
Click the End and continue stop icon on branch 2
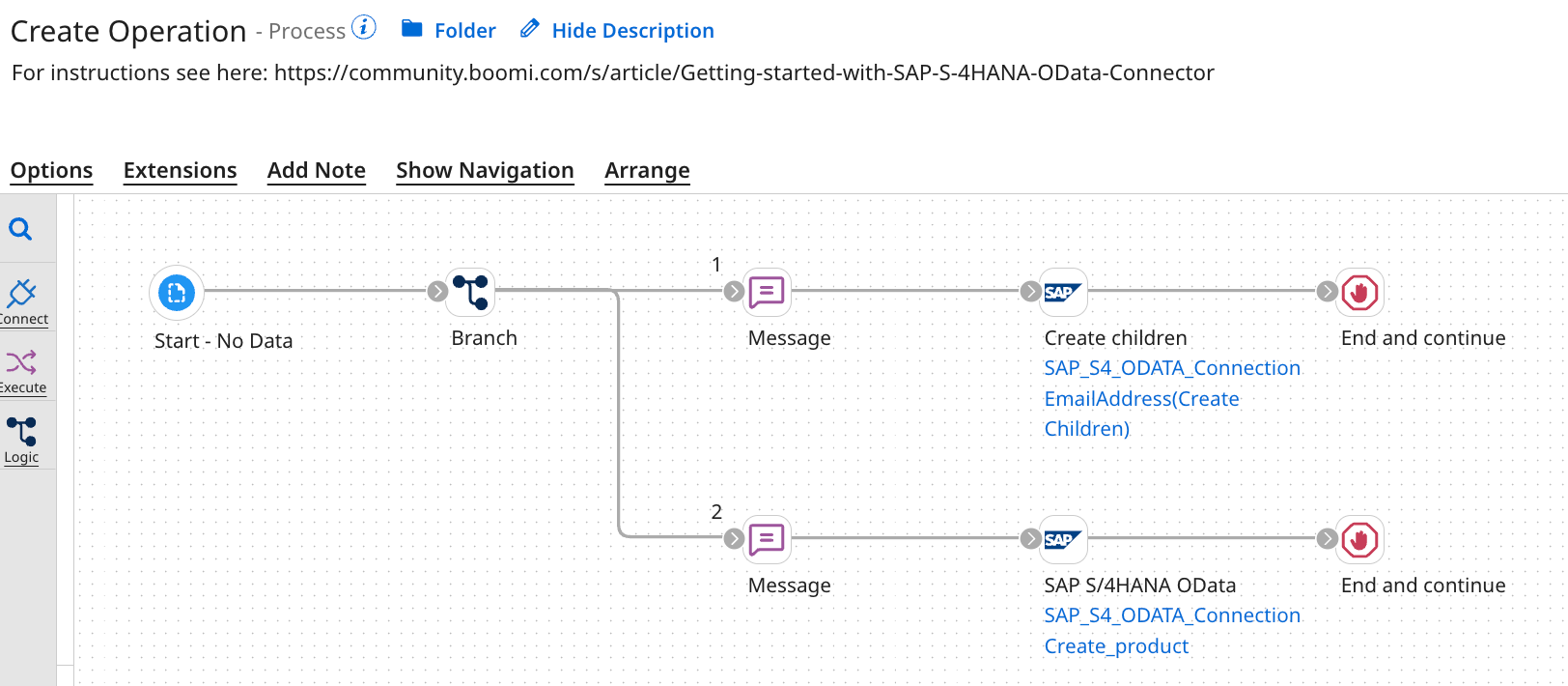coord(1359,540)
